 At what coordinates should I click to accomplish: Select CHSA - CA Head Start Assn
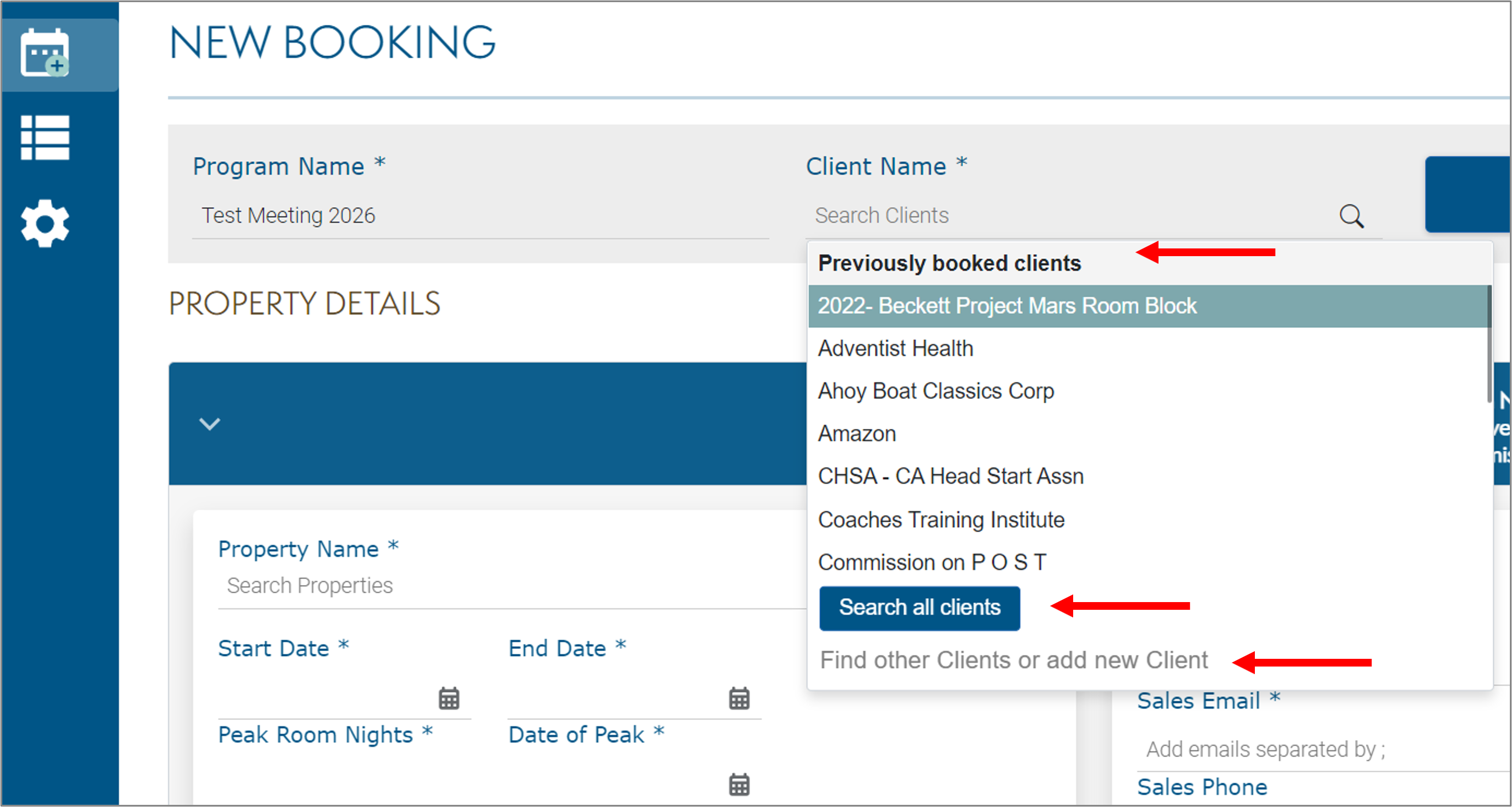951,476
